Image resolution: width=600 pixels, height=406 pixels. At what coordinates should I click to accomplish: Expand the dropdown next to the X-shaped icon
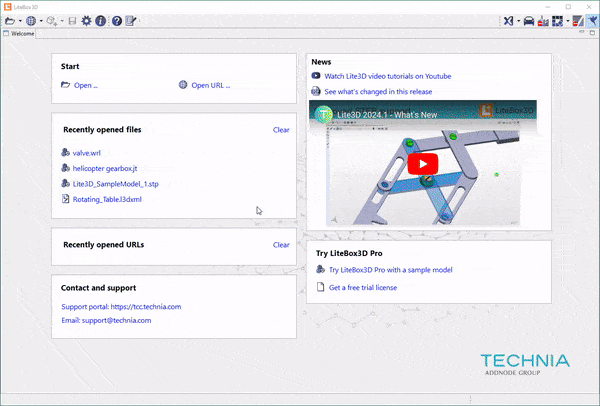518,21
